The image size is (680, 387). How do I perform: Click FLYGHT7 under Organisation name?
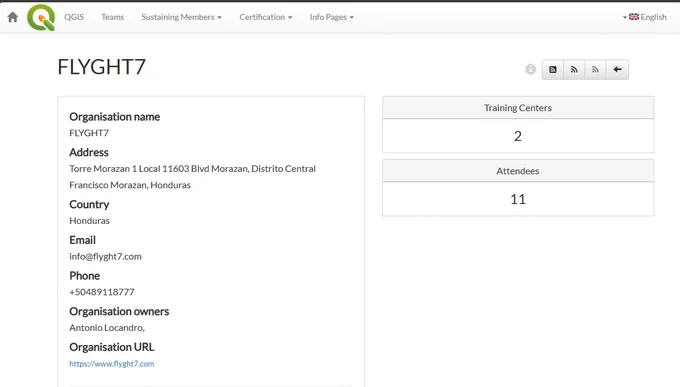coord(89,133)
